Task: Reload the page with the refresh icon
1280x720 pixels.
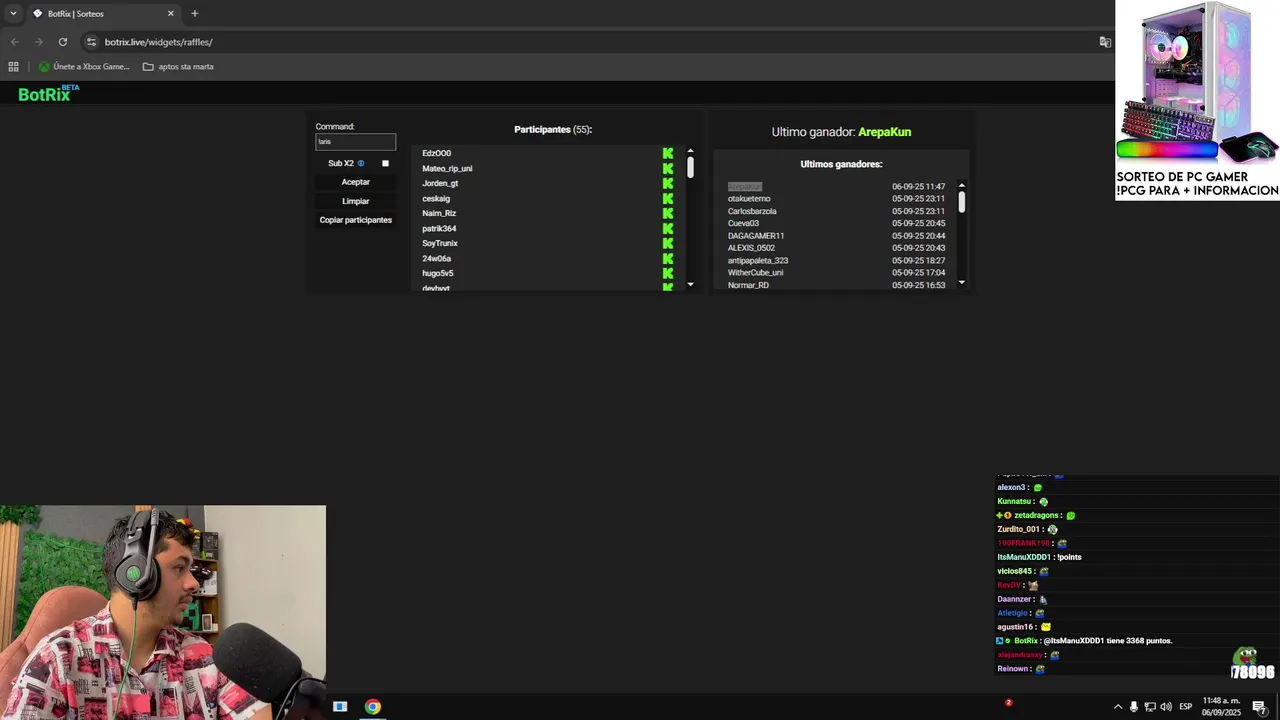Action: click(x=63, y=42)
